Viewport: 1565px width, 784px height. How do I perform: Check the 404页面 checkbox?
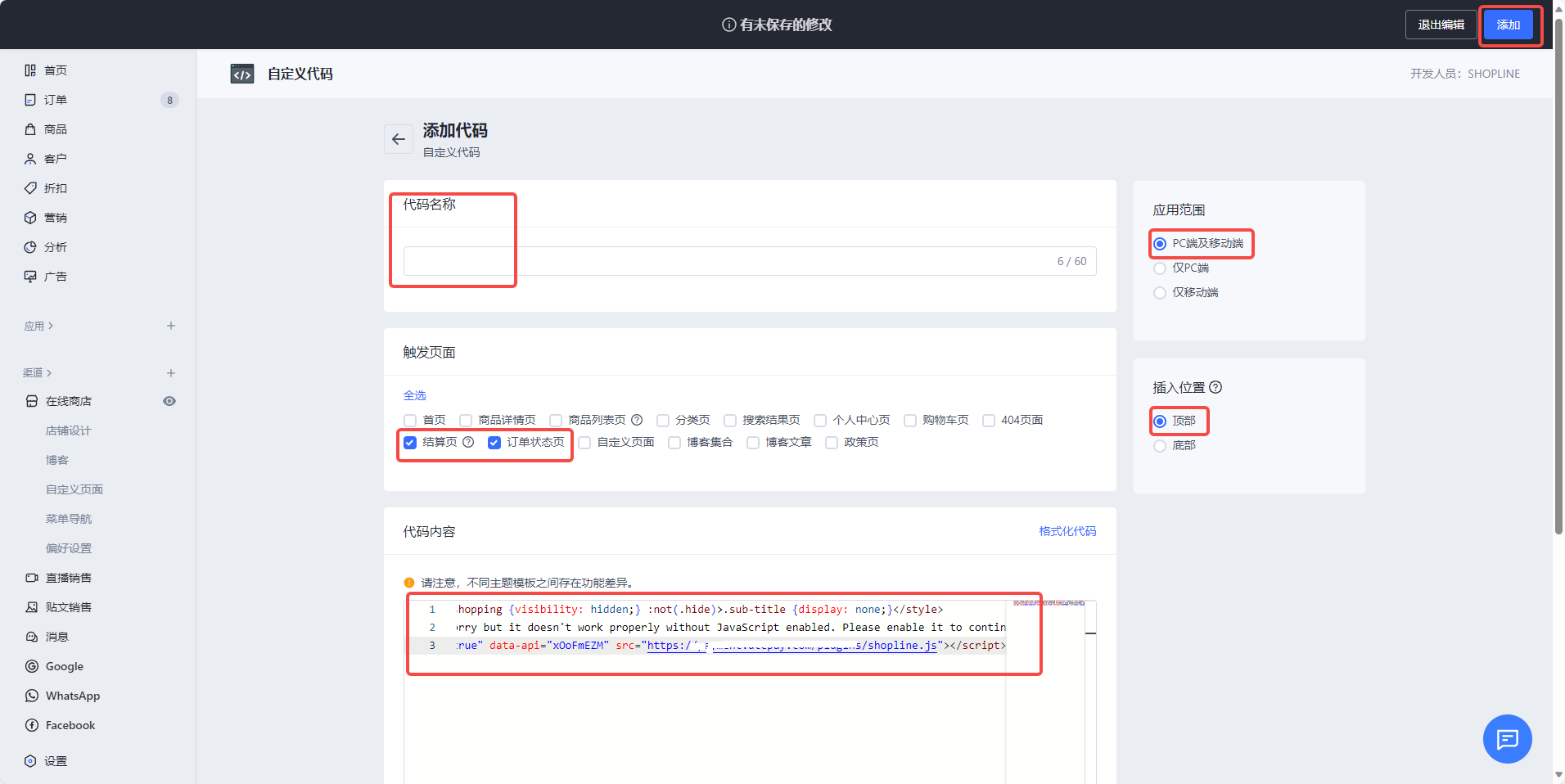point(989,421)
